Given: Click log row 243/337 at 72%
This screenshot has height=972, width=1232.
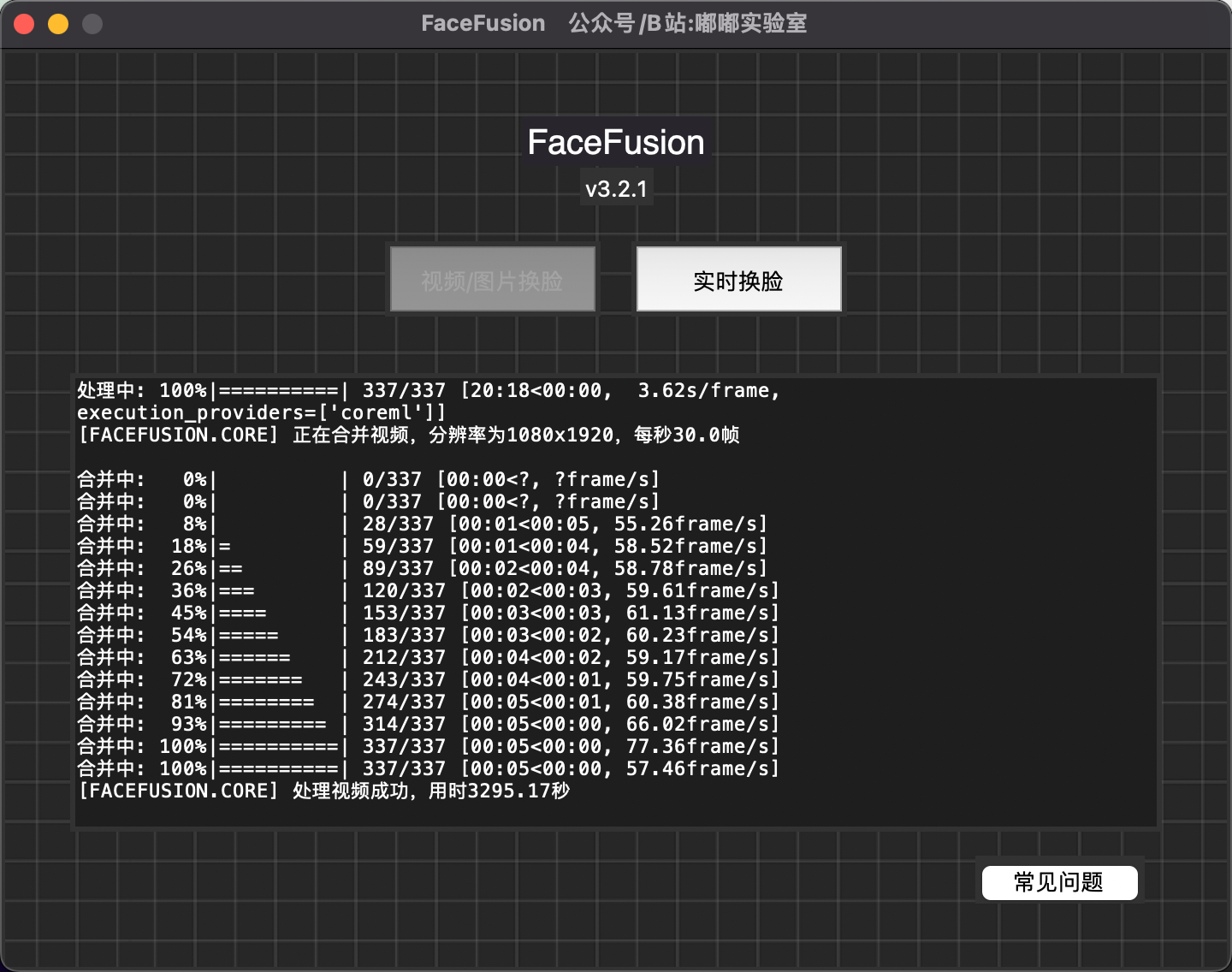Looking at the screenshot, I should point(429,679).
